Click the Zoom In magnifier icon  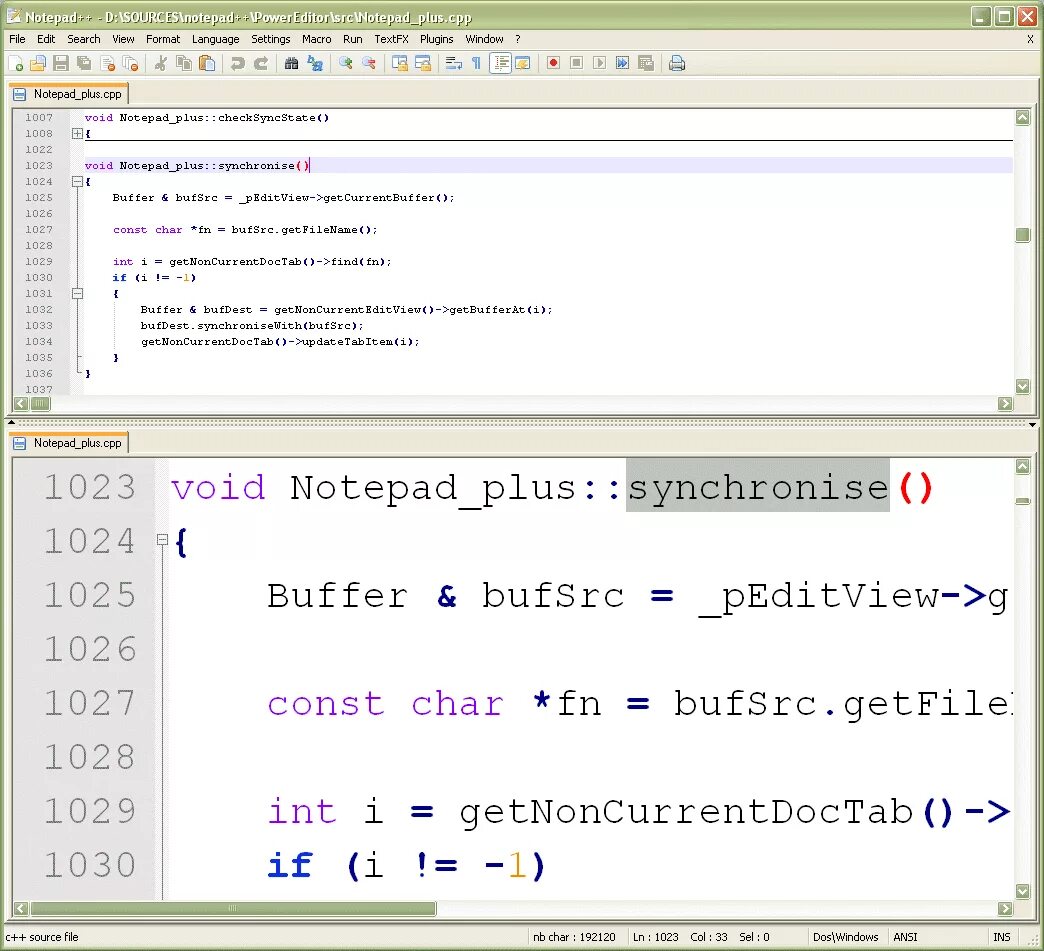click(x=345, y=63)
